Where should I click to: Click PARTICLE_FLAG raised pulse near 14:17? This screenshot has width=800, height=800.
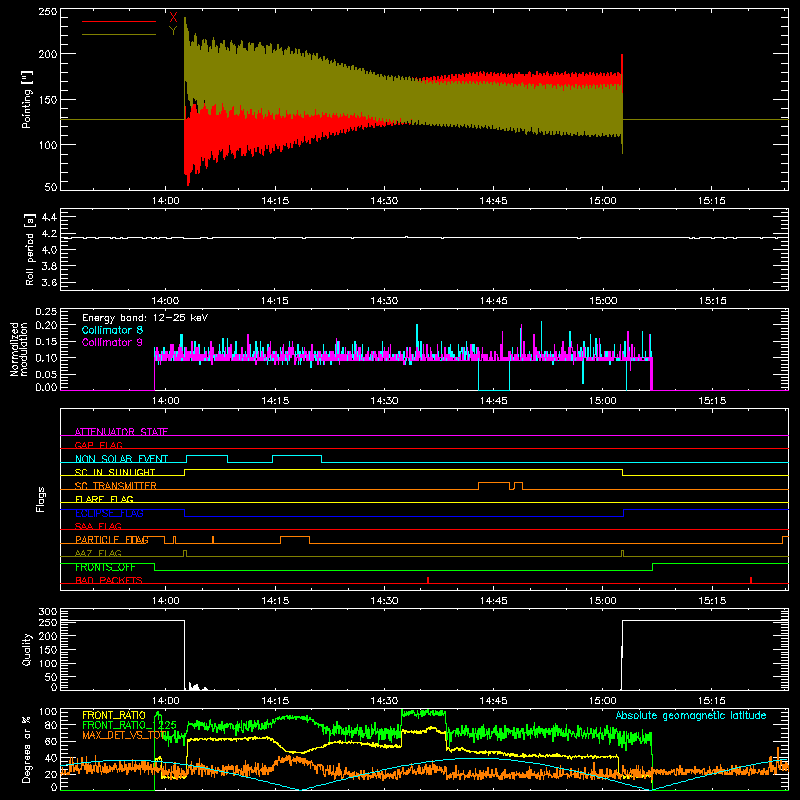295,540
